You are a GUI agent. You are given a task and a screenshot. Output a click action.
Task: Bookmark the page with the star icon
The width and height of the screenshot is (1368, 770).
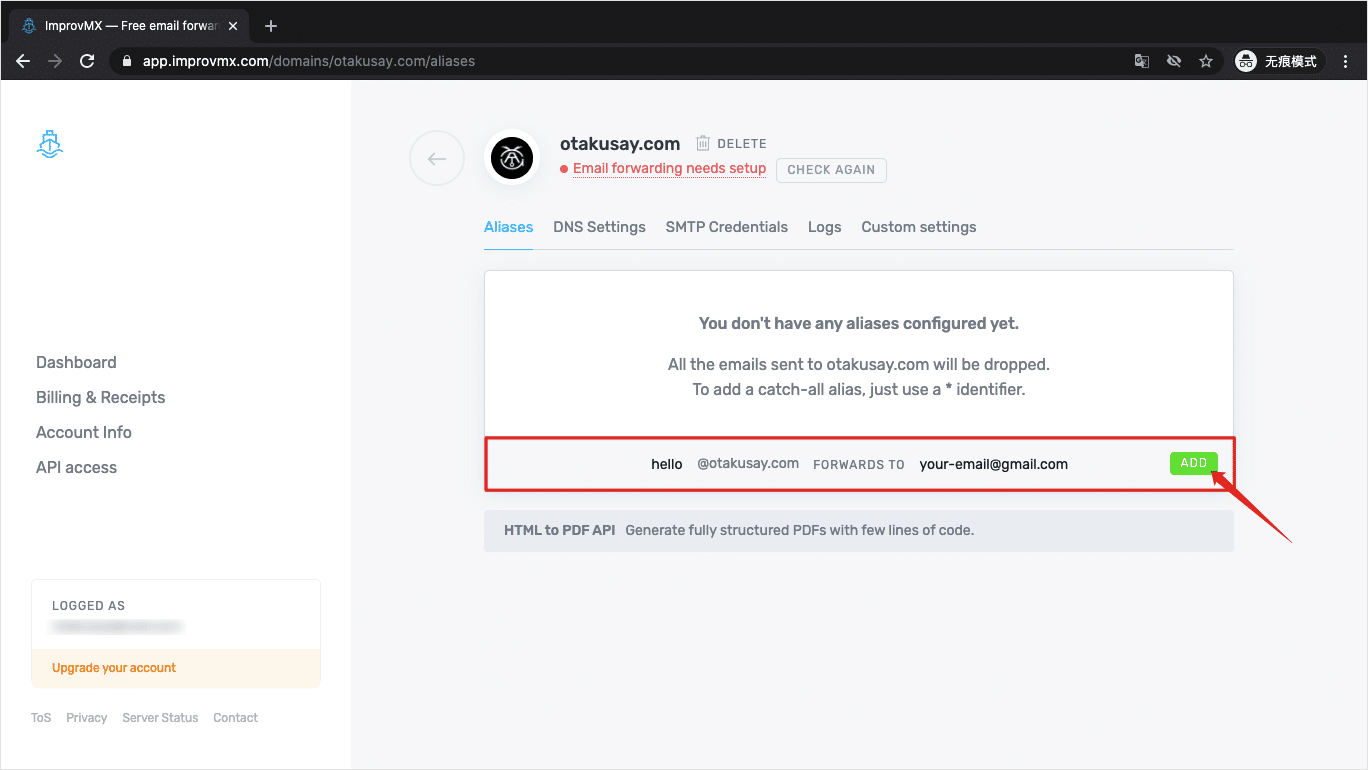(x=1206, y=61)
